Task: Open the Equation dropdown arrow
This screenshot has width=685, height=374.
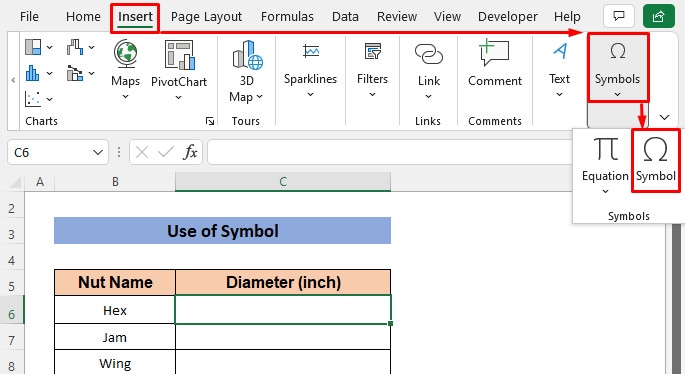Action: pos(605,191)
